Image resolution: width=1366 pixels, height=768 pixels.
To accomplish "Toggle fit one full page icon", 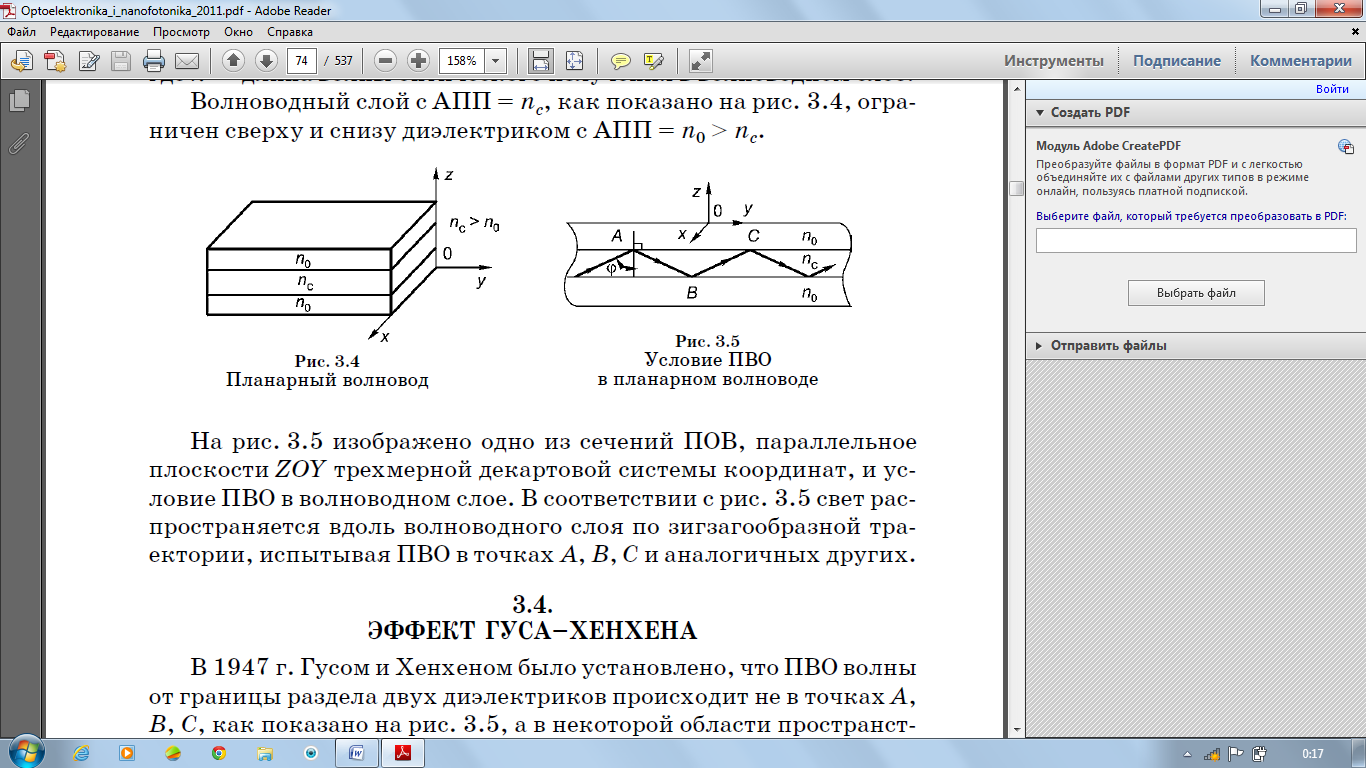I will pos(574,60).
